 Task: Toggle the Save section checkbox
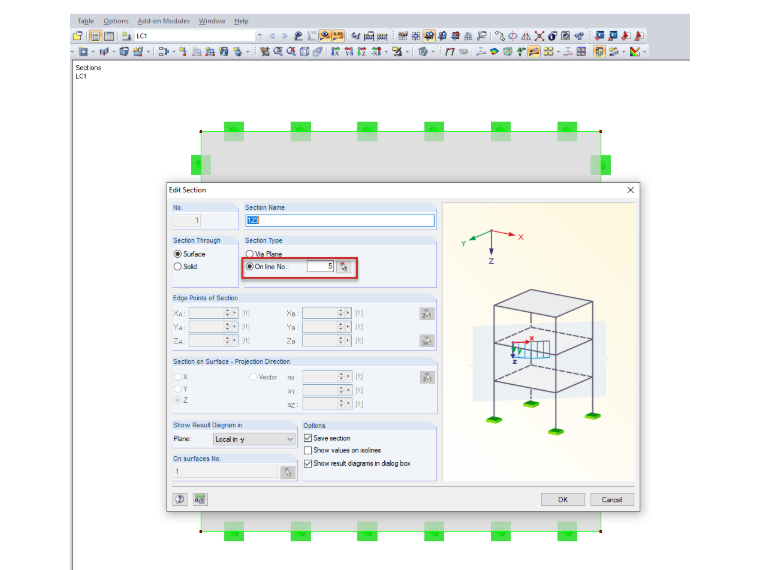(x=308, y=438)
